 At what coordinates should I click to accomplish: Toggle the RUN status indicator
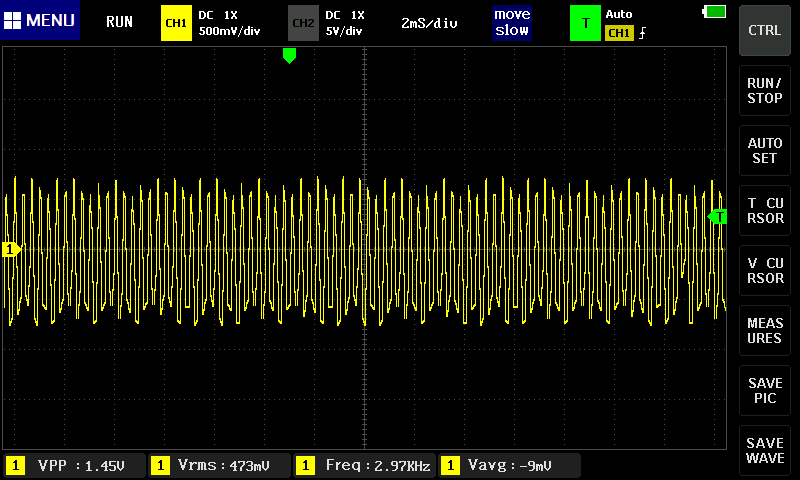click(119, 22)
